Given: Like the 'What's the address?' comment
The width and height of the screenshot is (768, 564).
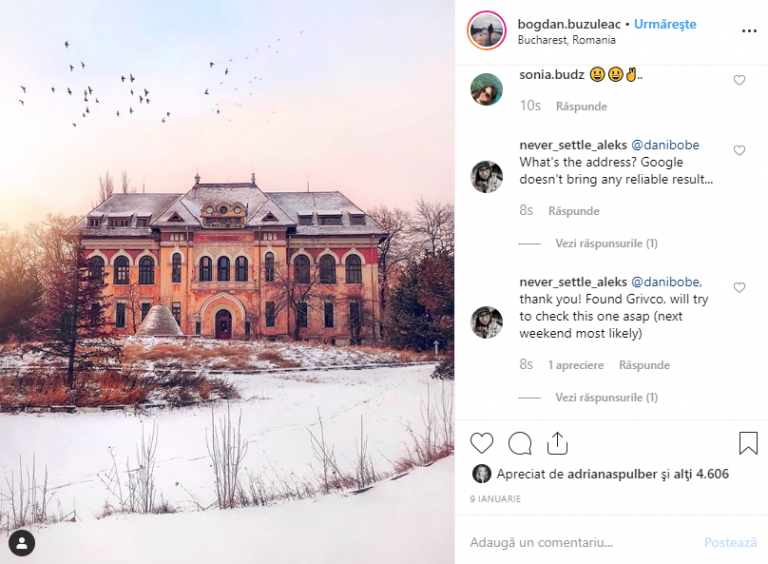Looking at the screenshot, I should click(739, 150).
